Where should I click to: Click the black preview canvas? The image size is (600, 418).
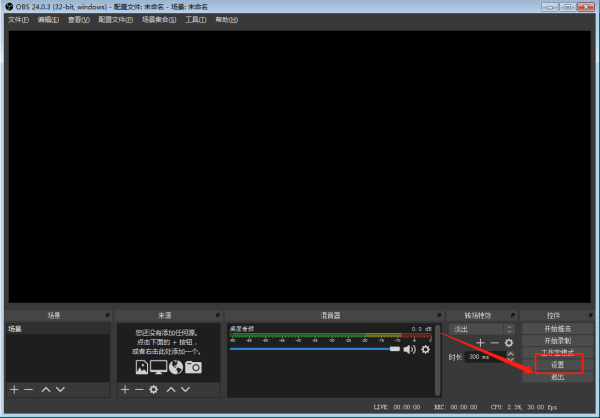pyautogui.click(x=300, y=167)
